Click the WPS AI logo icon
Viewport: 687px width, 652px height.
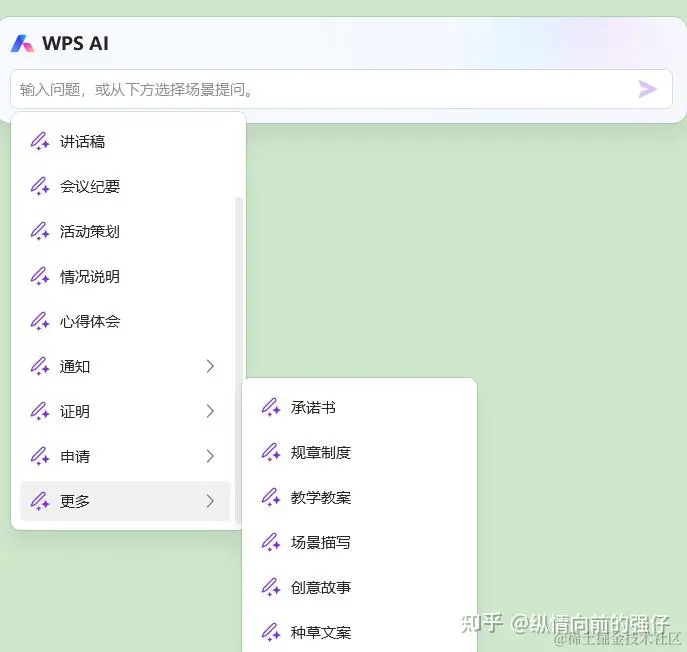click(x=22, y=43)
